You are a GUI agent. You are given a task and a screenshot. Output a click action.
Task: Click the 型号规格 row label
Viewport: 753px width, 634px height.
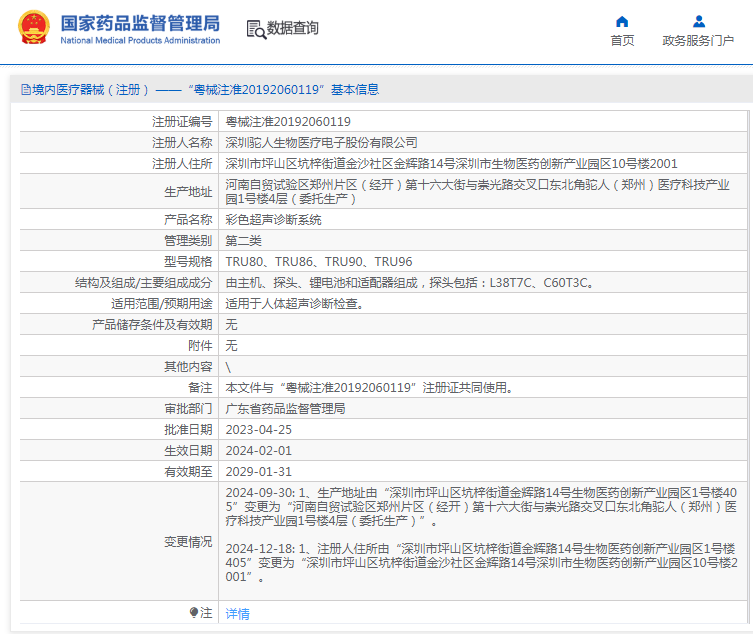pyautogui.click(x=188, y=262)
